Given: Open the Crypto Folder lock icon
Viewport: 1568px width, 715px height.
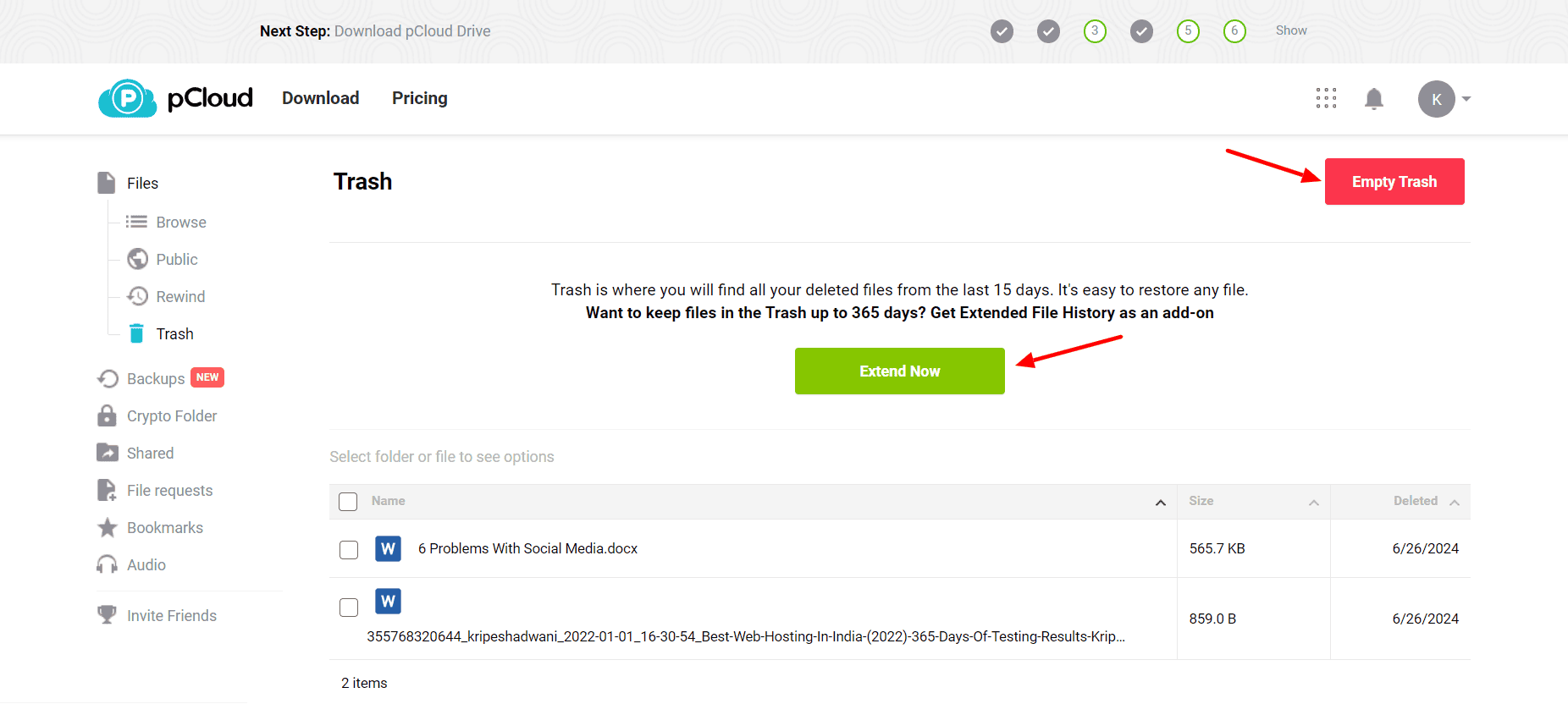Looking at the screenshot, I should (108, 415).
